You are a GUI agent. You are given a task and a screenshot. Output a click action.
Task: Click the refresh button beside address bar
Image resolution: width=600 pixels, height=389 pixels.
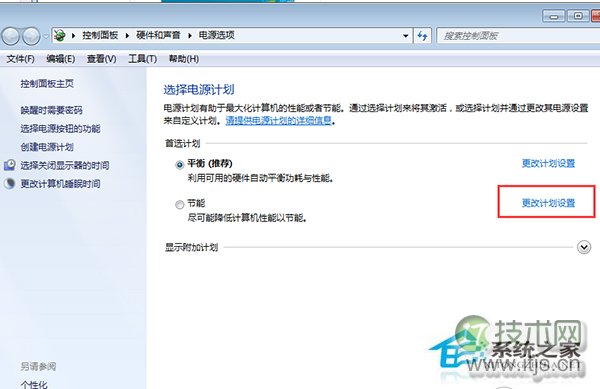422,36
